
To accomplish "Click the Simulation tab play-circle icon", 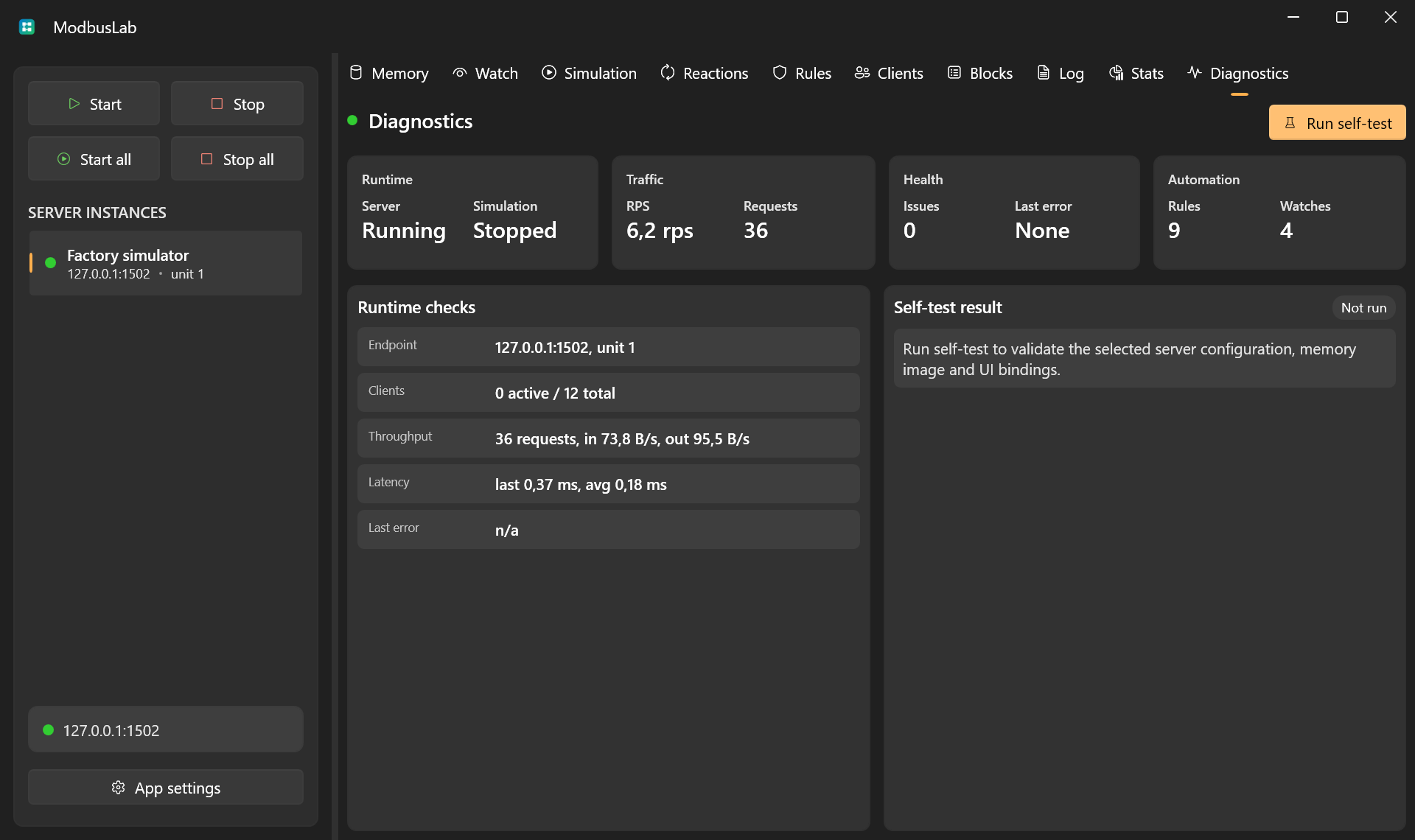I will 549,73.
